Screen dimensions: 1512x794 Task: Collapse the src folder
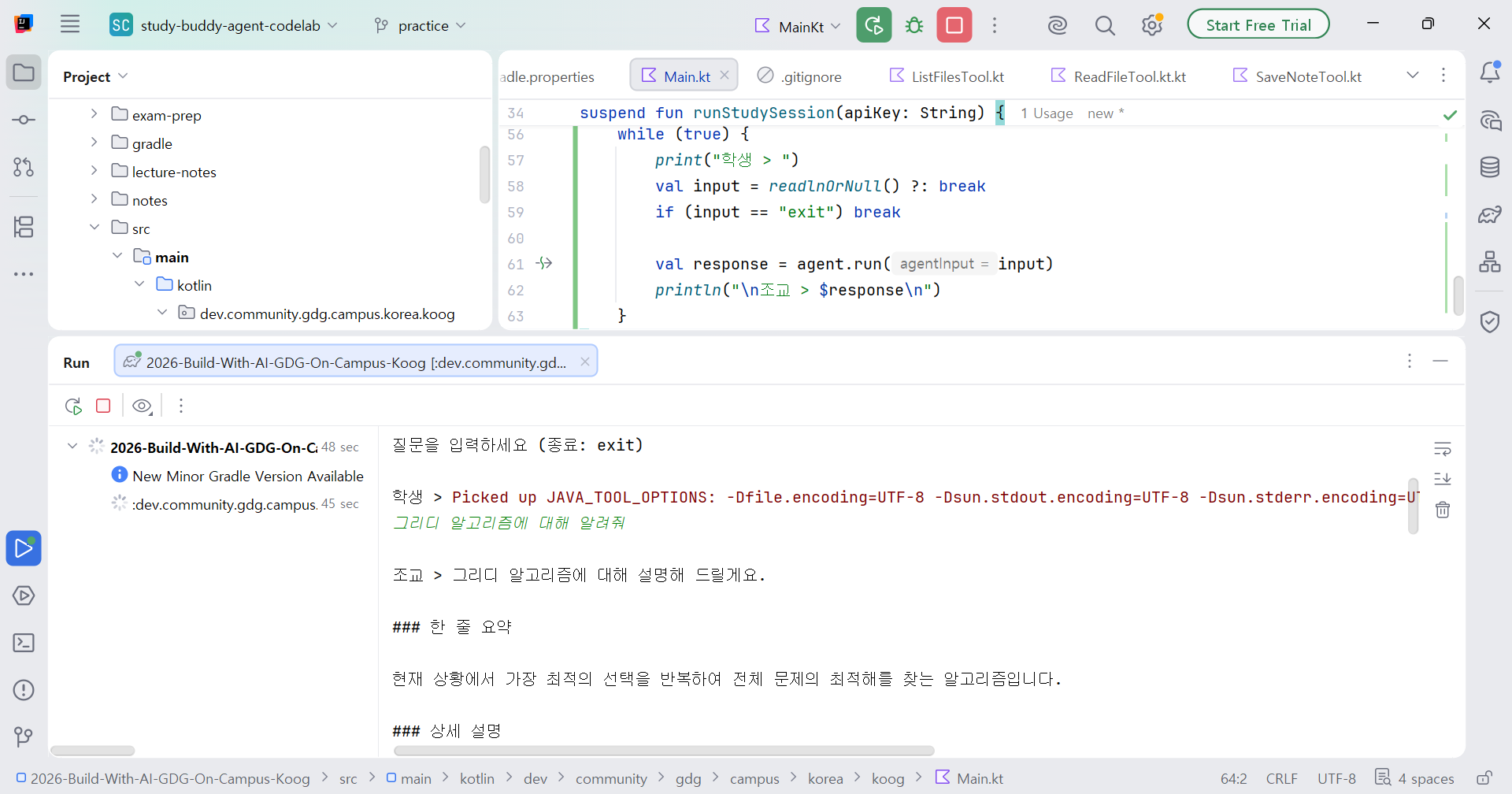[94, 228]
